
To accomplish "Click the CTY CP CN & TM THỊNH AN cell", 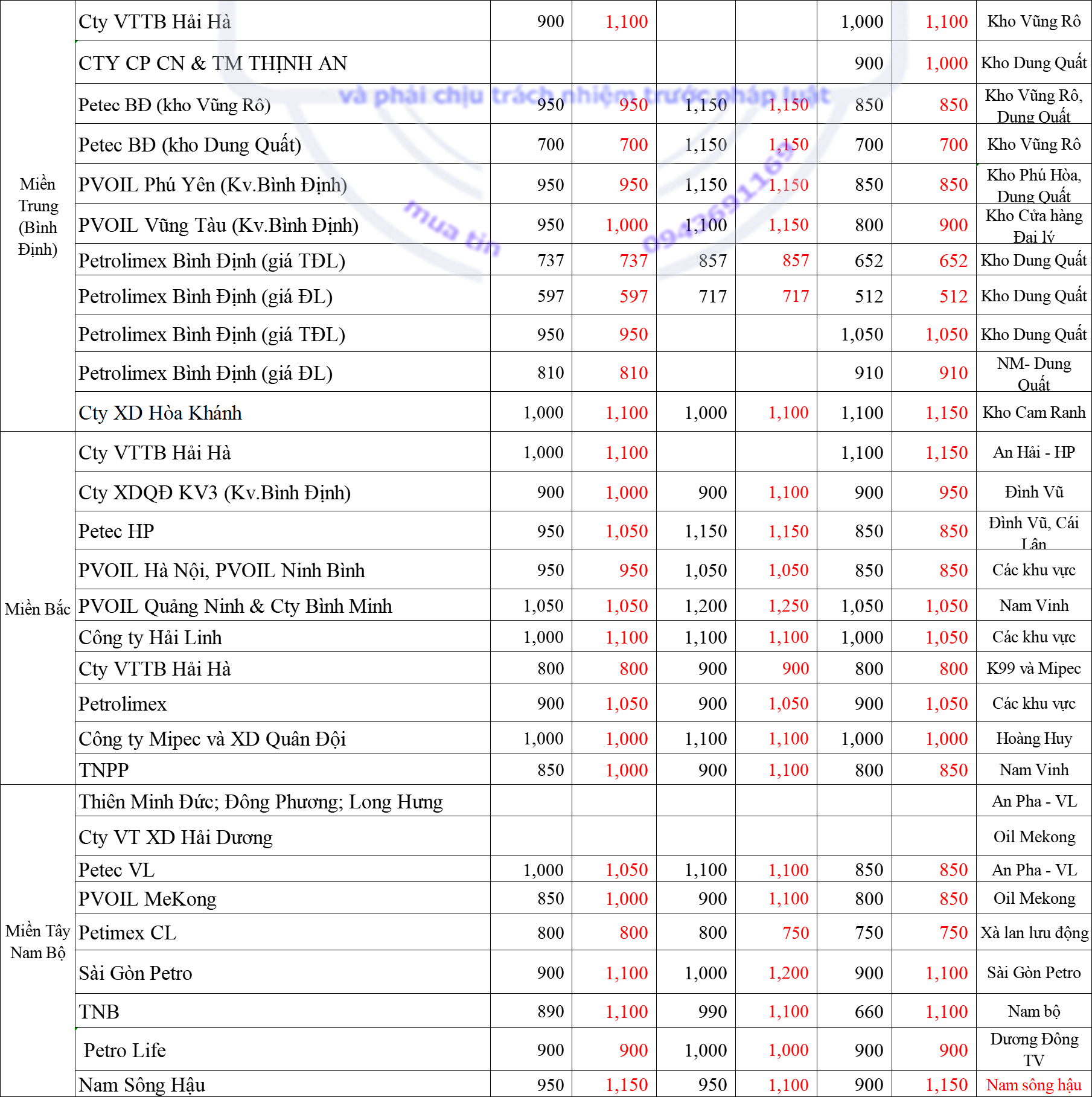I will pos(283,63).
